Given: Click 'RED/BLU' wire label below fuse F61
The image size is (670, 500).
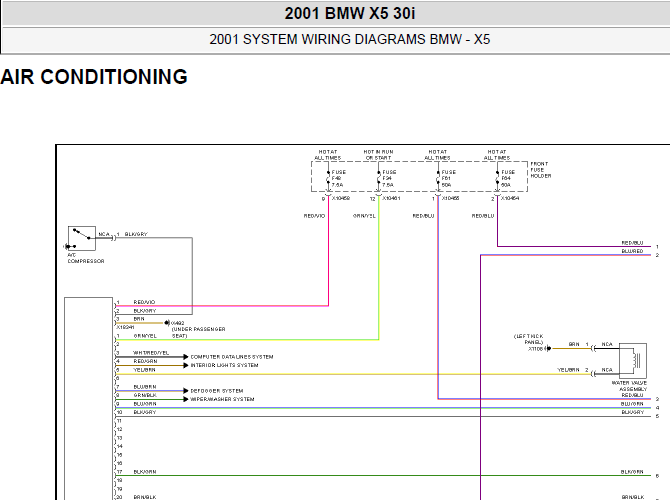Looking at the screenshot, I should tap(423, 216).
